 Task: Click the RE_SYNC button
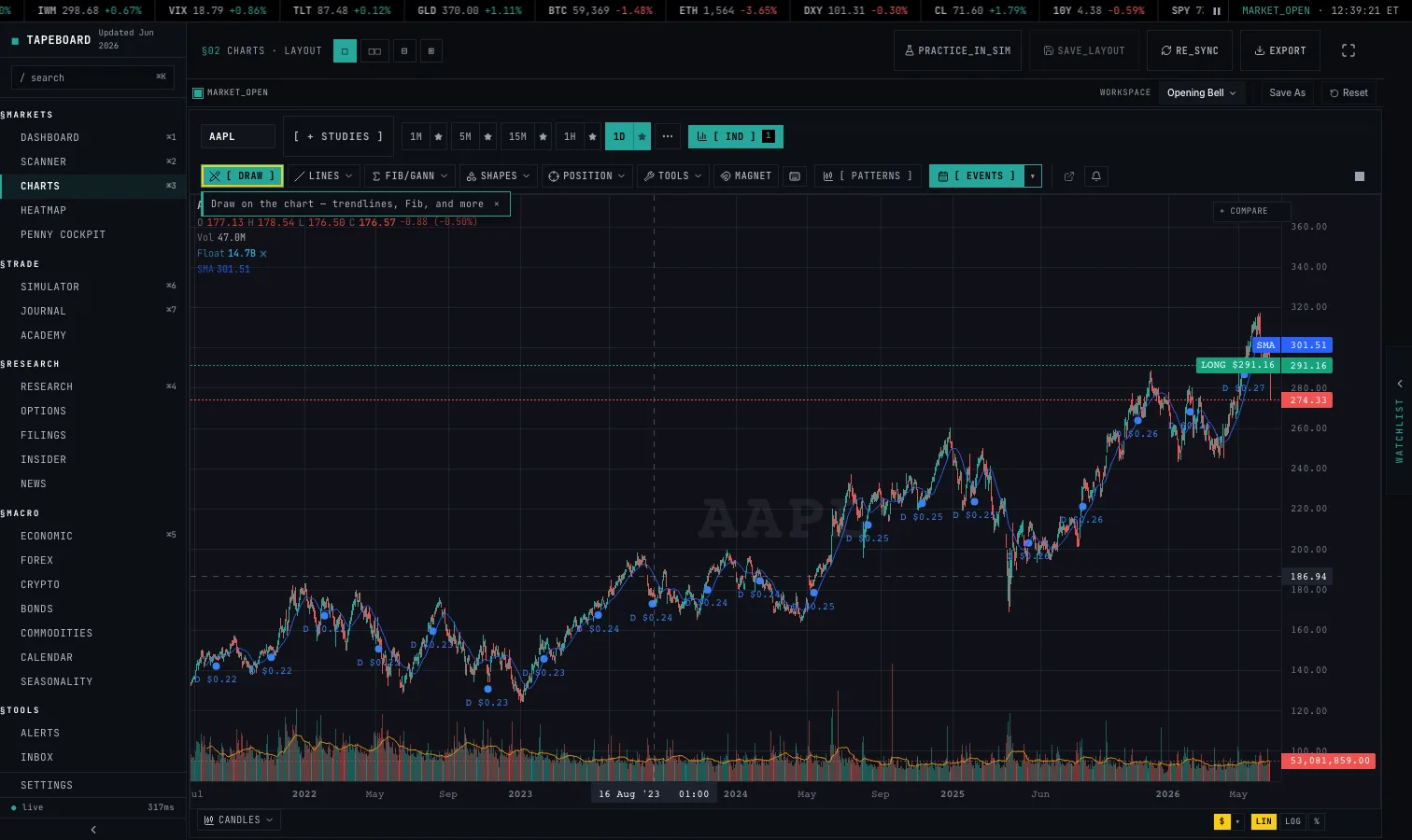(x=1190, y=50)
